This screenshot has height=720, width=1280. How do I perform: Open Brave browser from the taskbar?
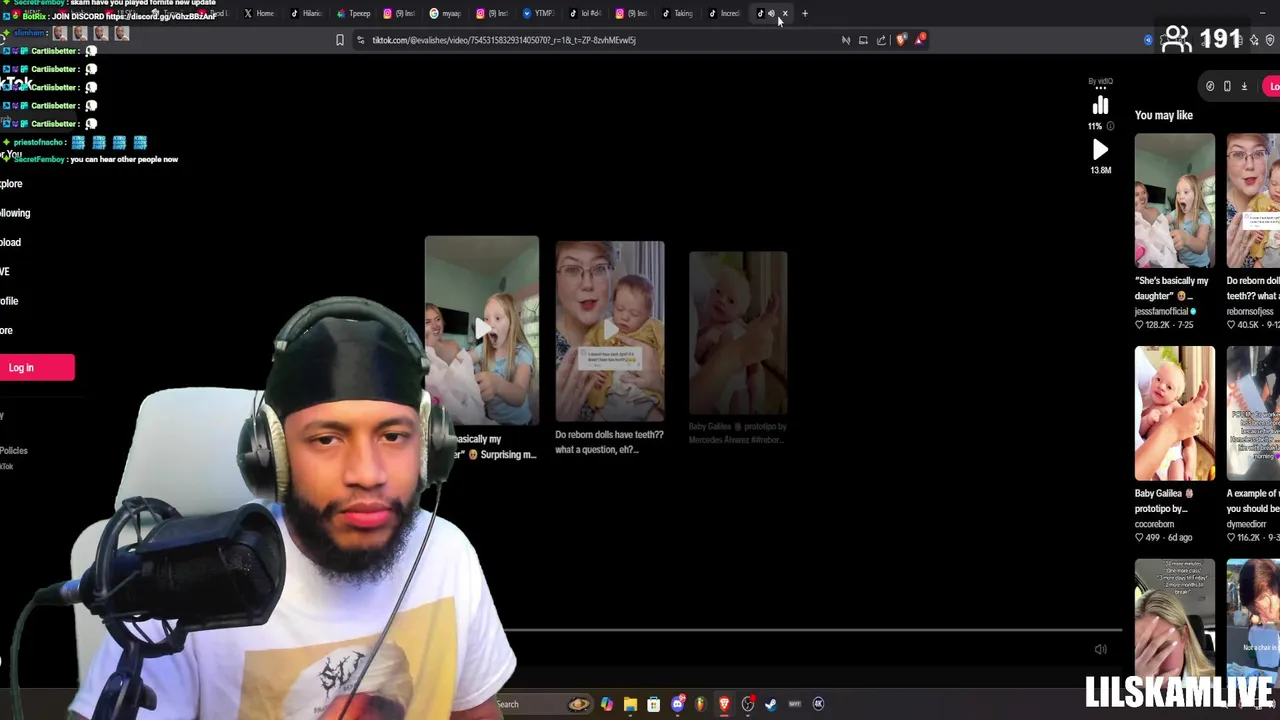724,704
